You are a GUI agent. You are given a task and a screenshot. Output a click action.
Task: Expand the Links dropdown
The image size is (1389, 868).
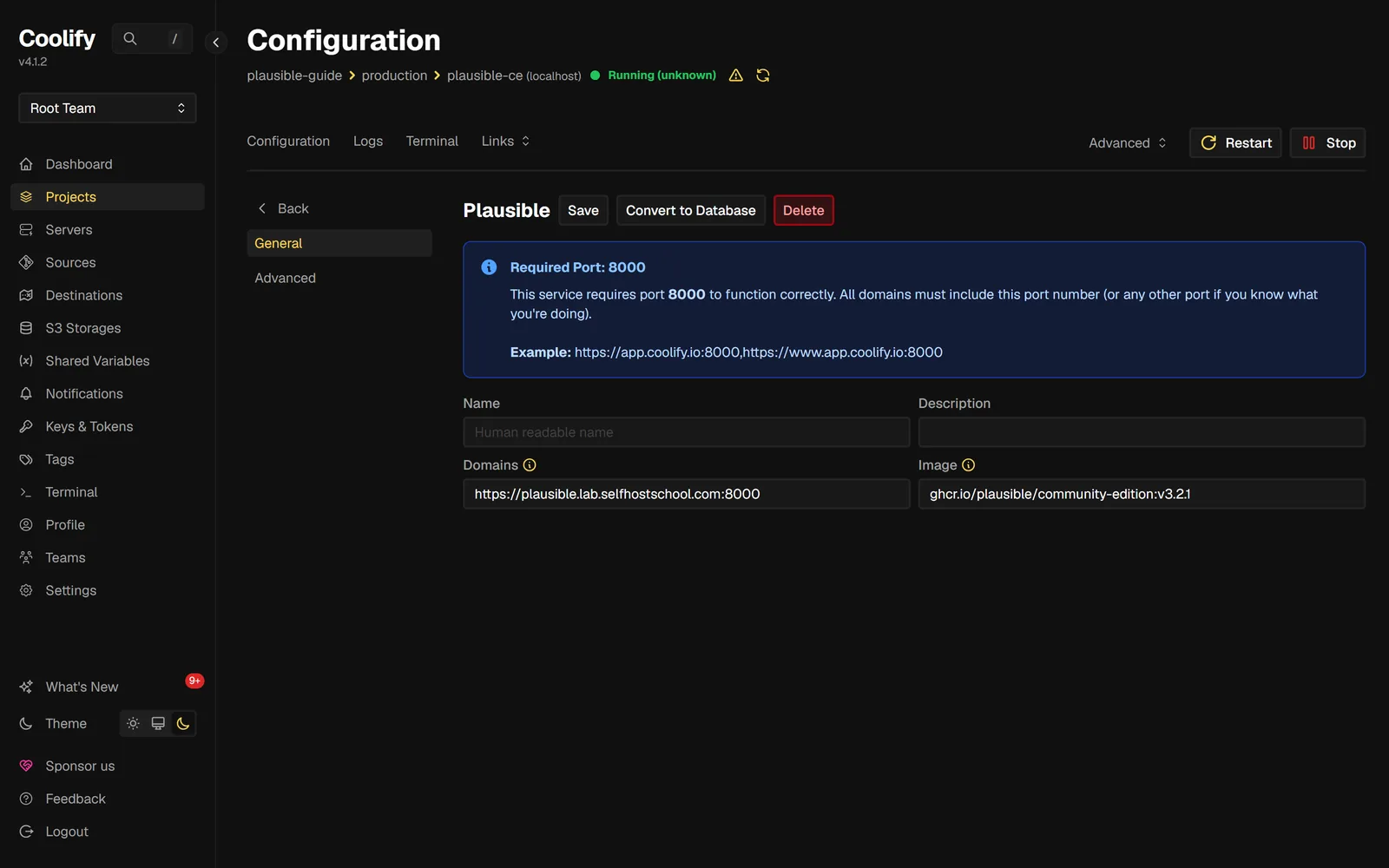coord(505,141)
